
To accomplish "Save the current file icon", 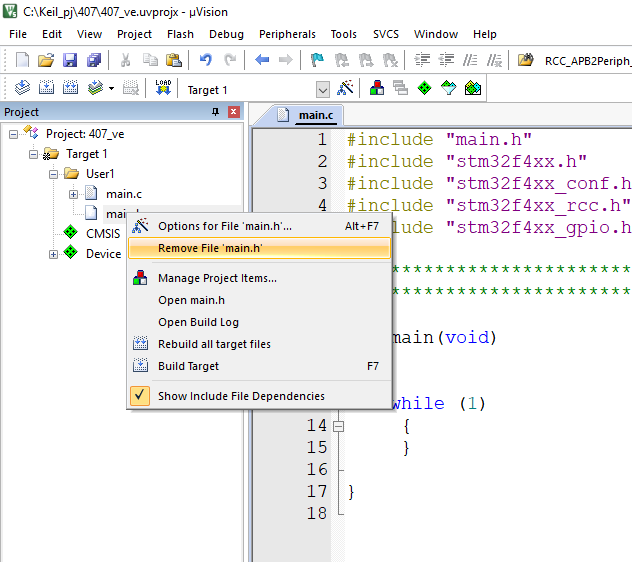I will pos(70,60).
